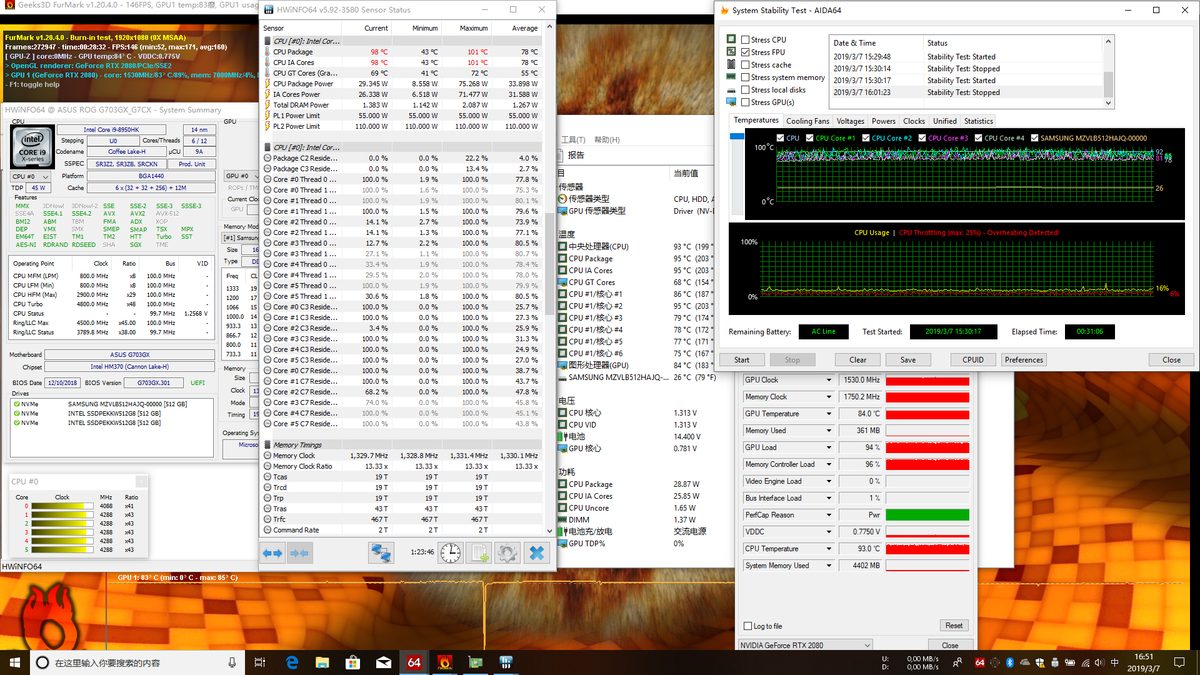
Task: Click the network remote monitoring icon in HWiNFO
Action: [381, 552]
